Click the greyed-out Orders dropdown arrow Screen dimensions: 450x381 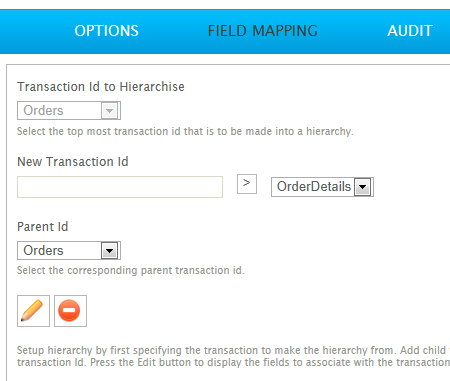pyautogui.click(x=109, y=111)
